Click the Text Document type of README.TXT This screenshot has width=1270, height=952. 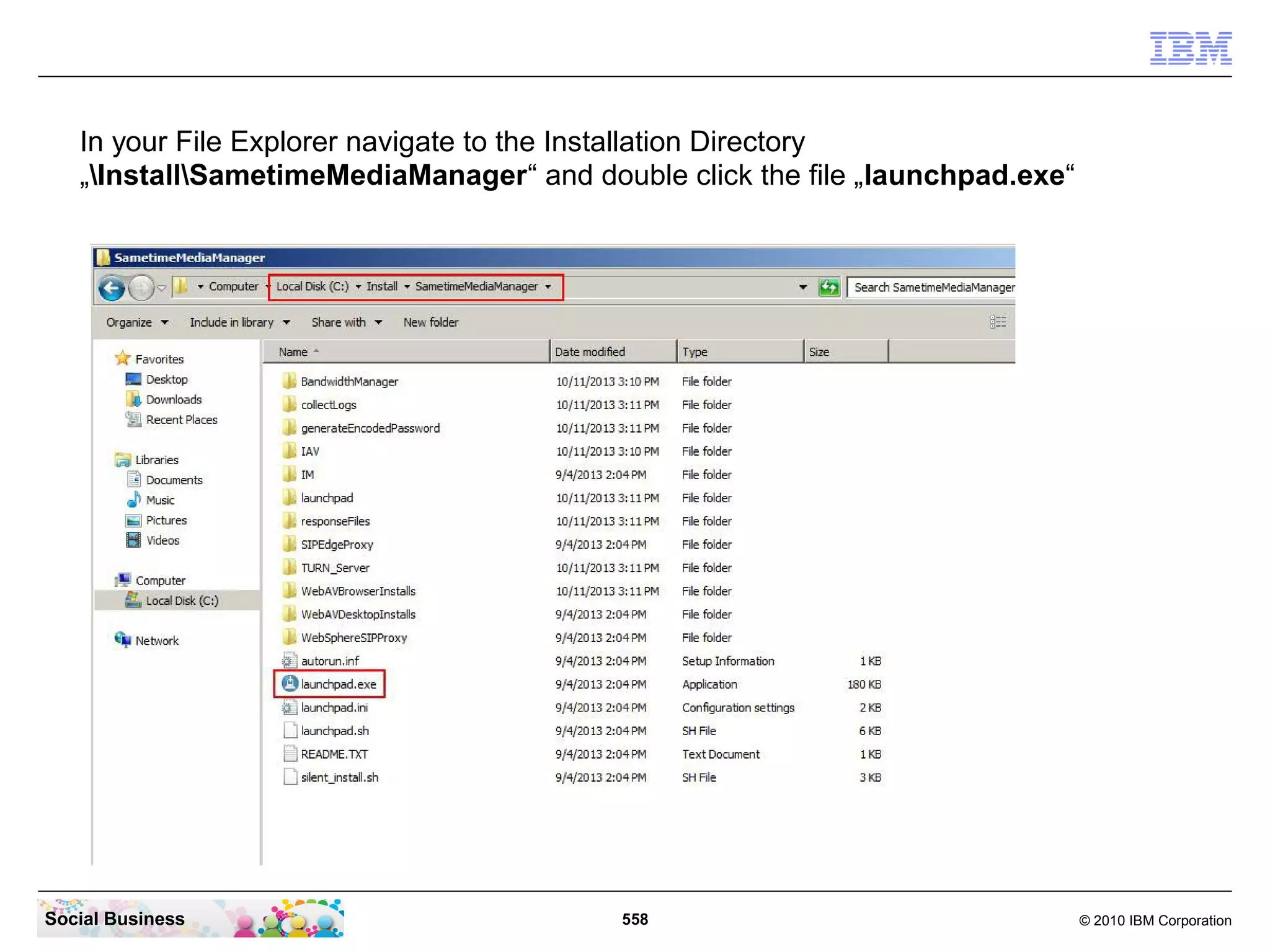click(721, 754)
